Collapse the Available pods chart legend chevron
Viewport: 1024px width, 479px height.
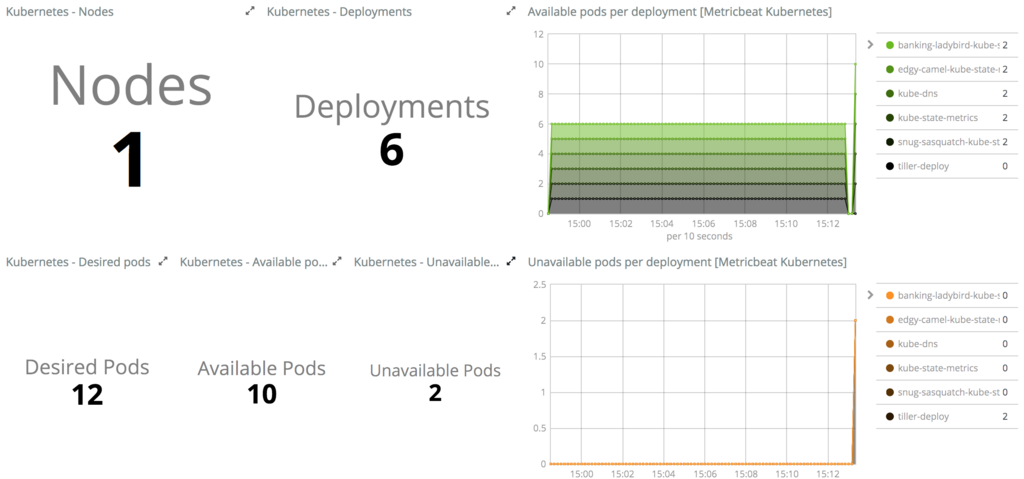(870, 45)
